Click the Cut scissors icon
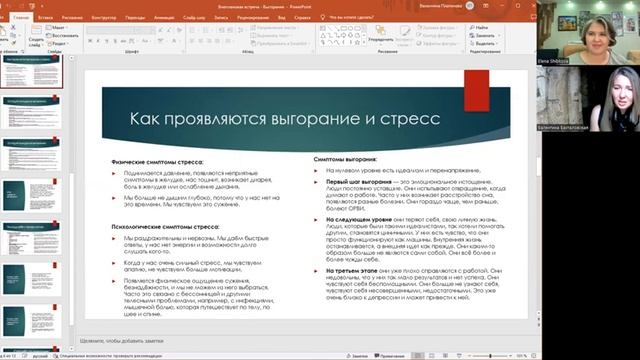The height and width of the screenshot is (360, 640). pyautogui.click(x=13, y=27)
